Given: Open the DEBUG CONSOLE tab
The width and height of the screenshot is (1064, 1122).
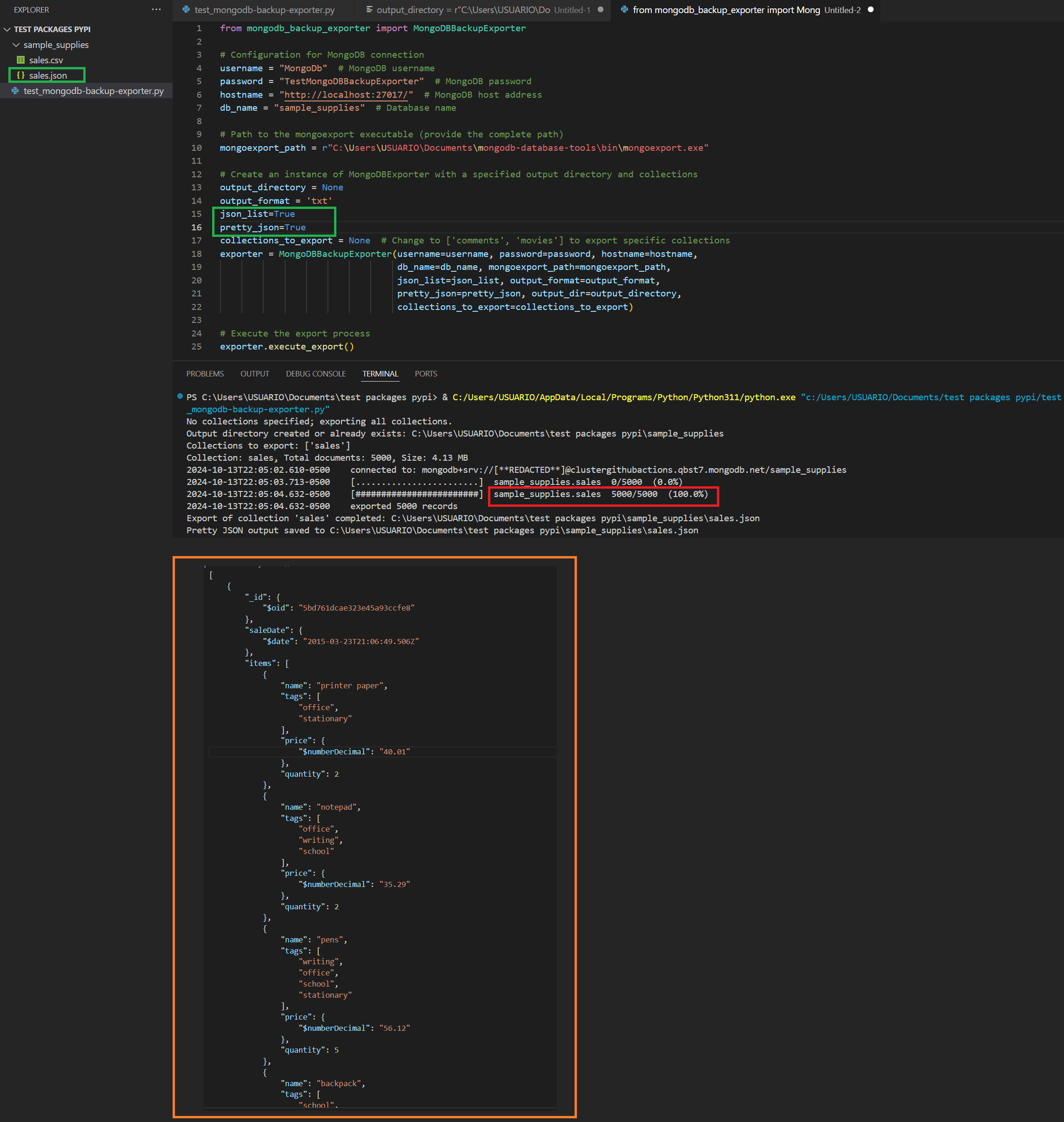Looking at the screenshot, I should click(x=315, y=374).
